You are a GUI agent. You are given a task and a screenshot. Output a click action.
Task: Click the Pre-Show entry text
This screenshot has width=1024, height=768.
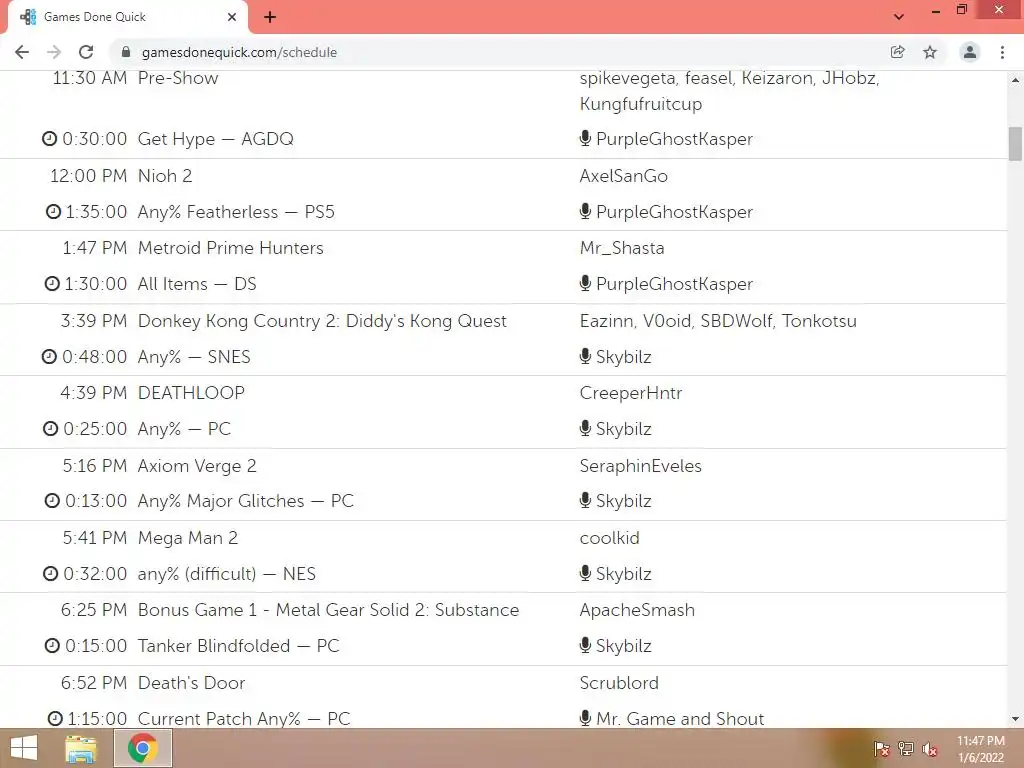point(178,78)
